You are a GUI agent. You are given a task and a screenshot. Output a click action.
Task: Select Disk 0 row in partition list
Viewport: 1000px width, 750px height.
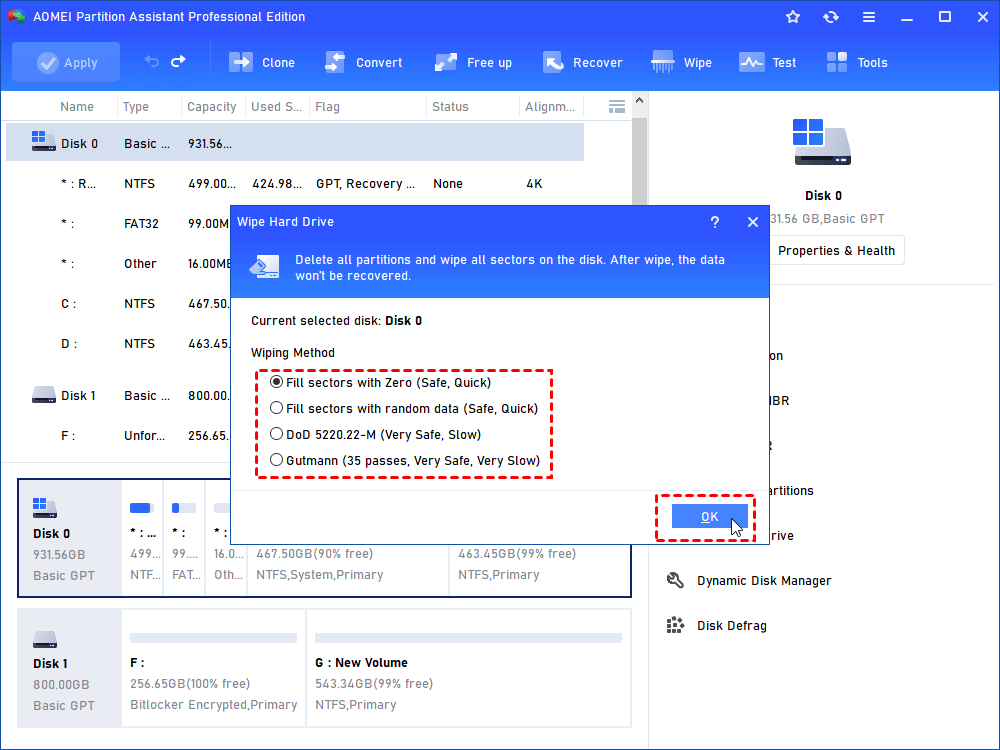tap(295, 143)
